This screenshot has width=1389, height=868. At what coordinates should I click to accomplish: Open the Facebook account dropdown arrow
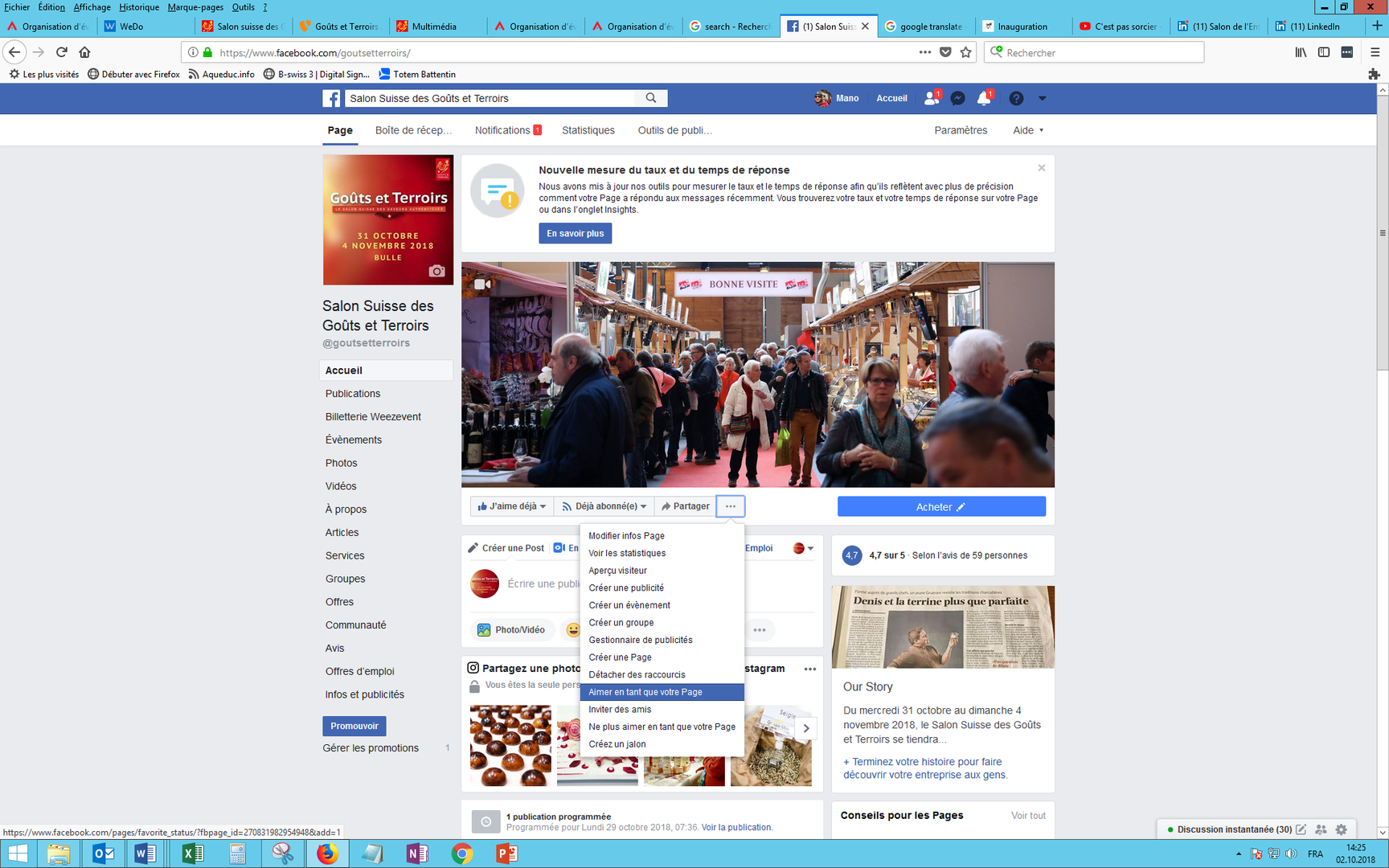tap(1042, 98)
